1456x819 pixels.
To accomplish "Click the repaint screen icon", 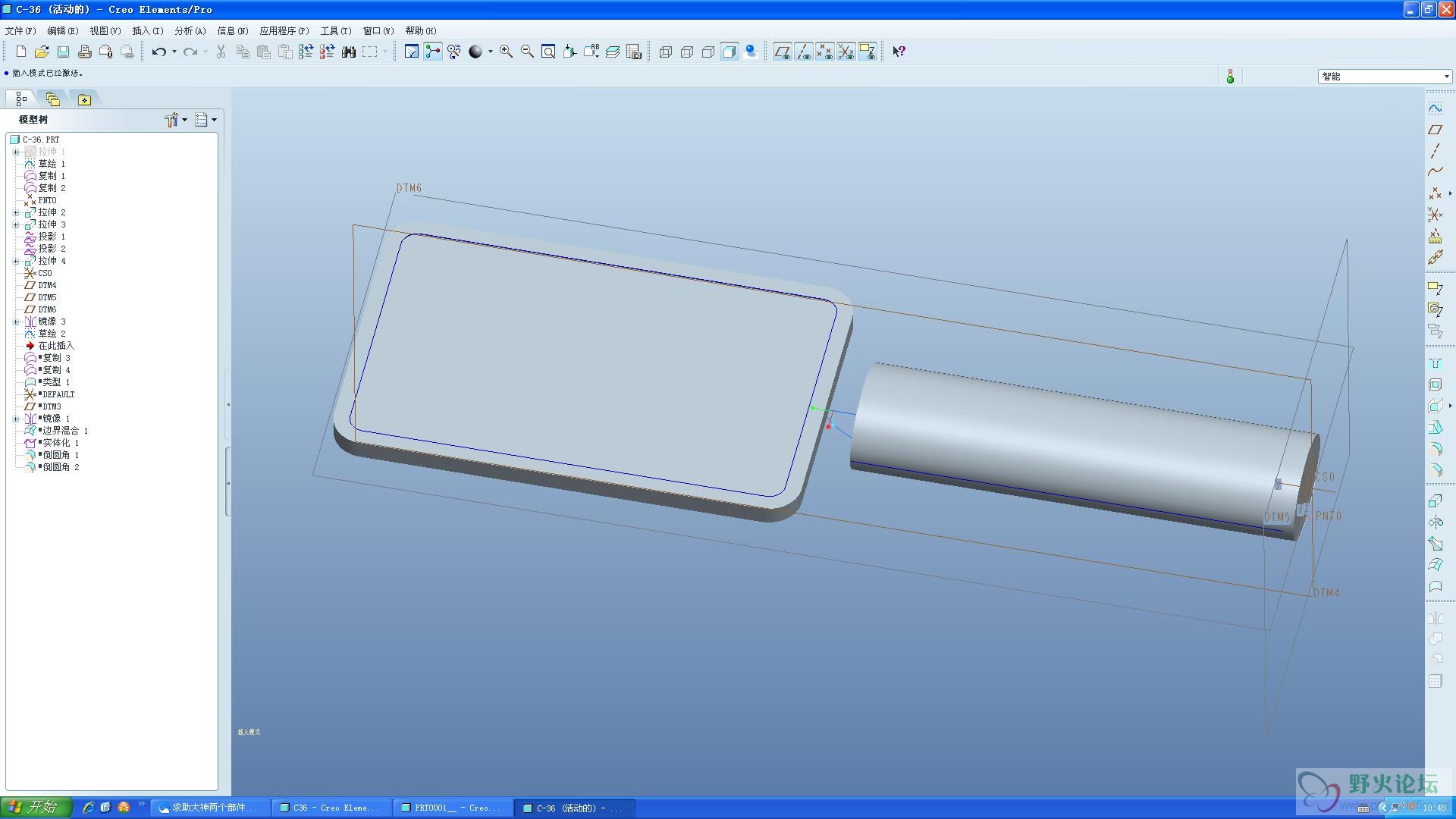I will point(411,52).
